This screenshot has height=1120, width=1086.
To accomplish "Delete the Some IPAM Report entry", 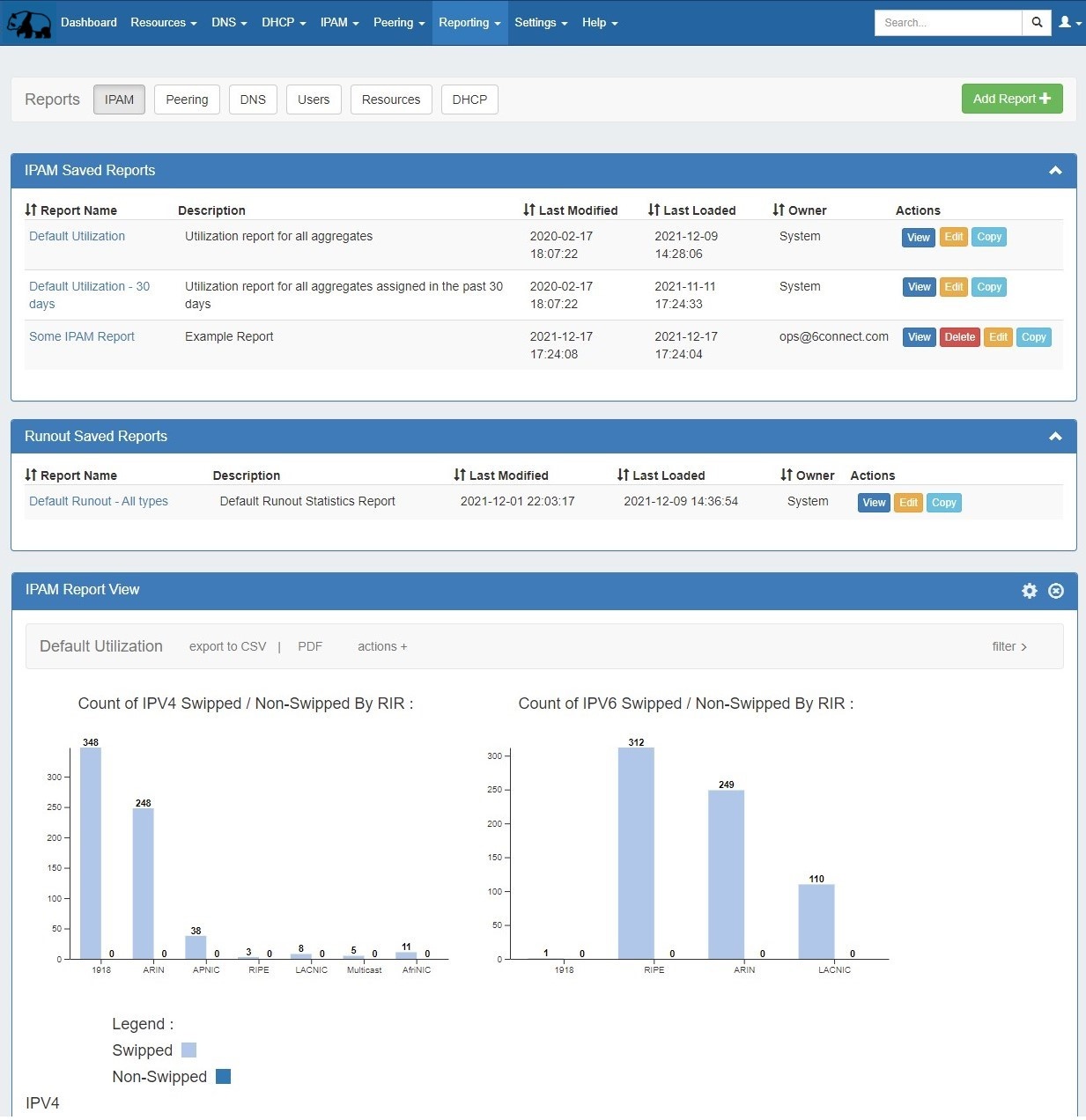I will tap(959, 337).
